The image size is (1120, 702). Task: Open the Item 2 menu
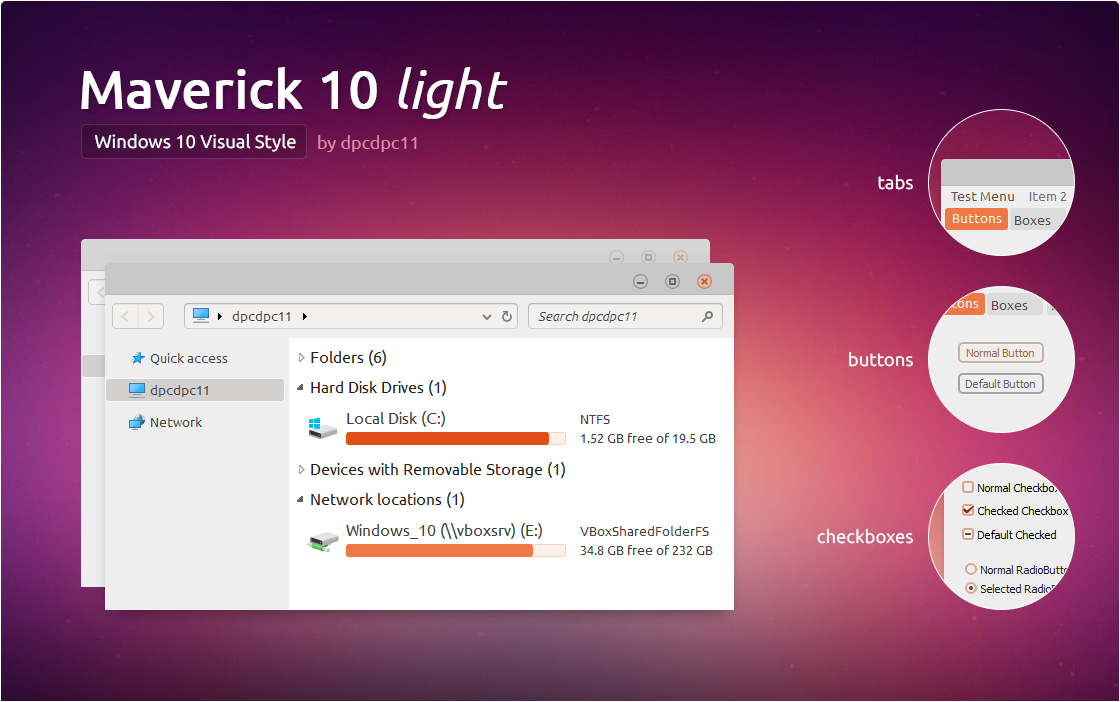pyautogui.click(x=1047, y=196)
